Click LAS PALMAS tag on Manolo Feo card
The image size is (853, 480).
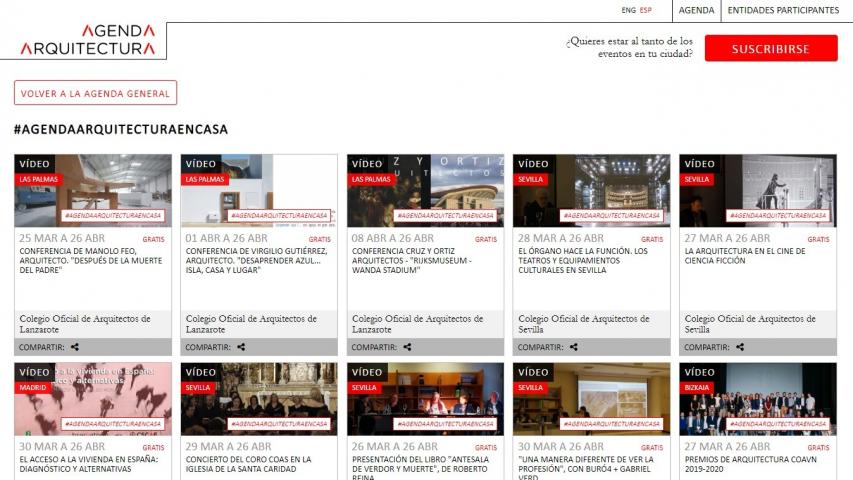(x=39, y=179)
